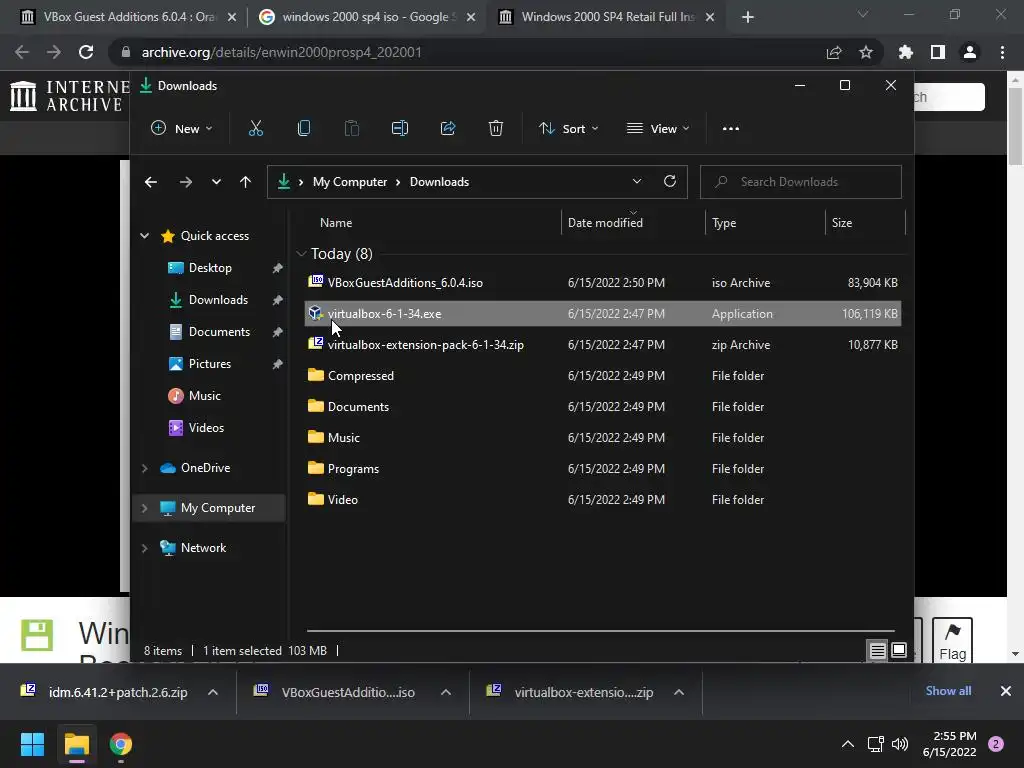Viewport: 1024px width, 768px height.
Task: Click Chrome's reload page button
Action: tap(86, 52)
